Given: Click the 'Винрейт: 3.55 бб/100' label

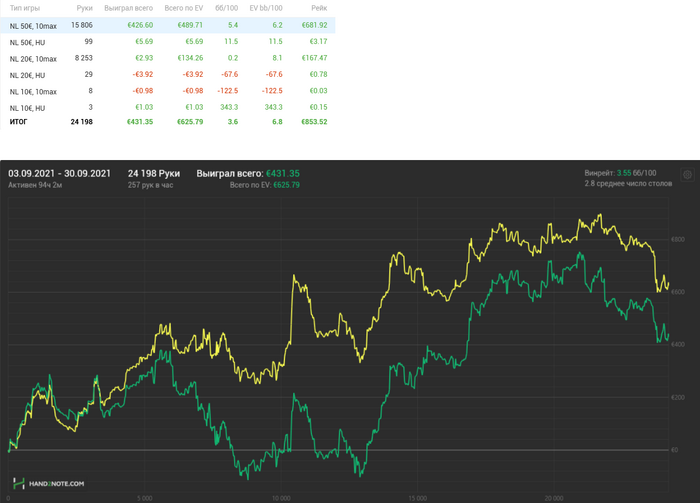Looking at the screenshot, I should click(x=621, y=173).
